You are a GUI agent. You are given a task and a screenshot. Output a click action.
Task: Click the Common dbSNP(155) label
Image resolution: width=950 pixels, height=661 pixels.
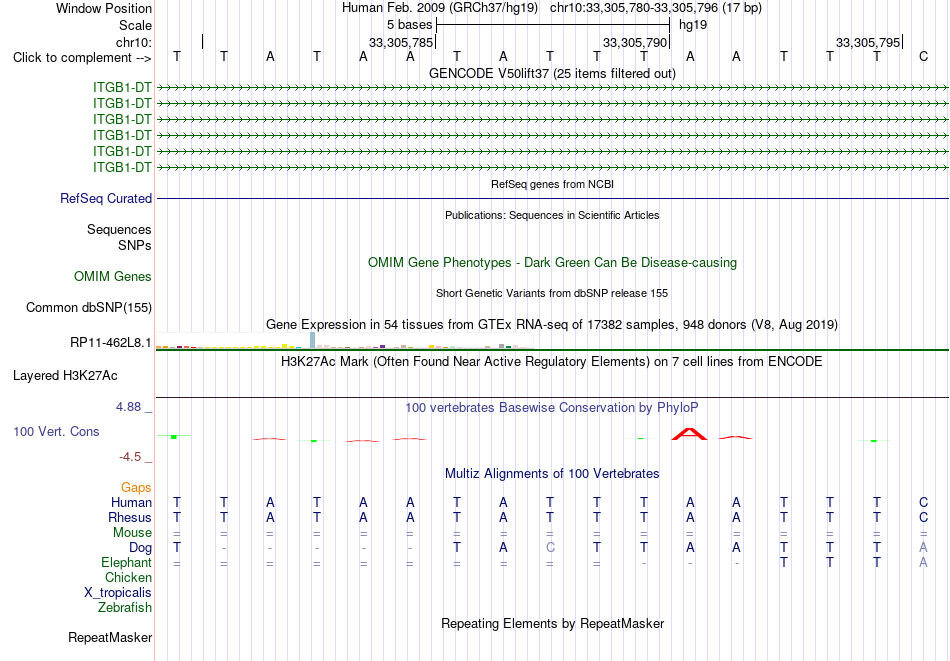pos(89,308)
